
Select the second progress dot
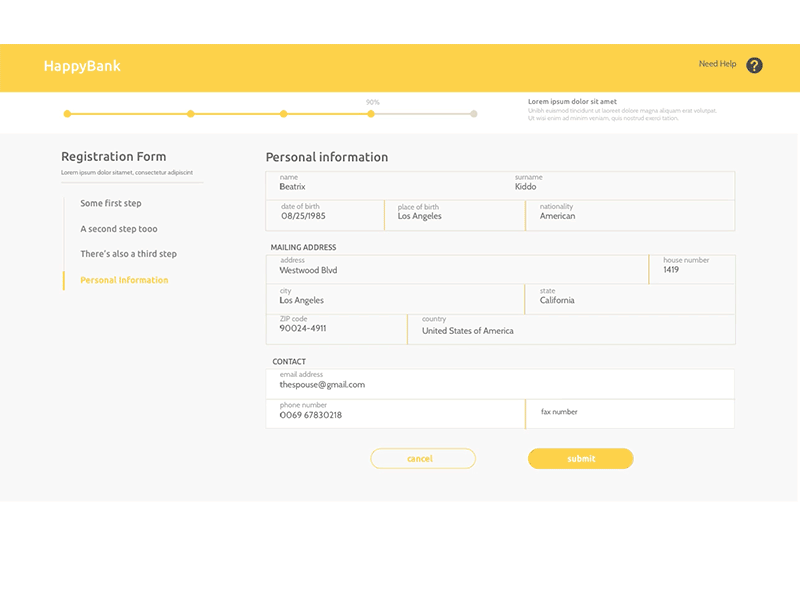tap(190, 114)
